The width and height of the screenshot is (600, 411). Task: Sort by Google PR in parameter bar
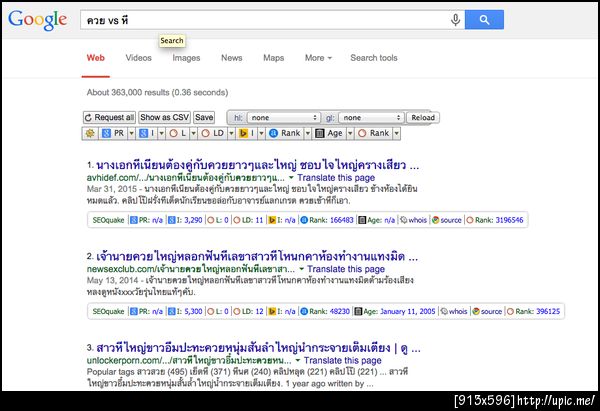point(113,133)
